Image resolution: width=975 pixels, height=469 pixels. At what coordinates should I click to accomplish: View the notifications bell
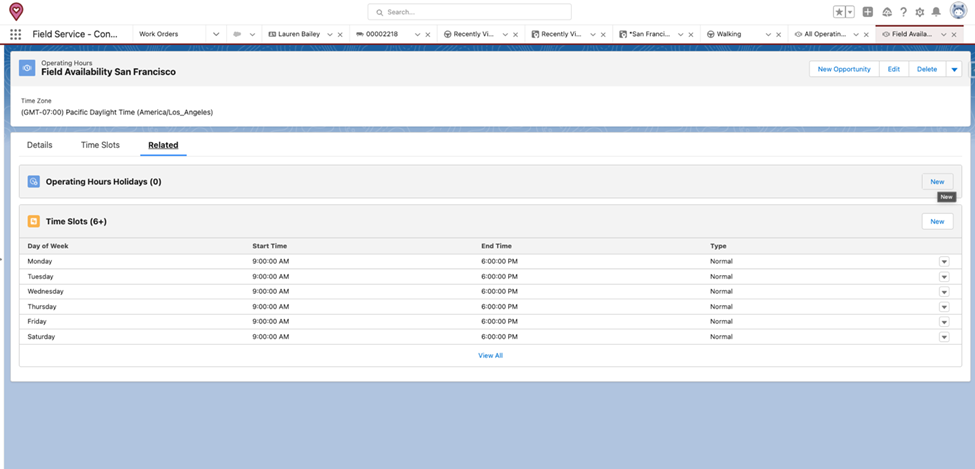pos(936,12)
